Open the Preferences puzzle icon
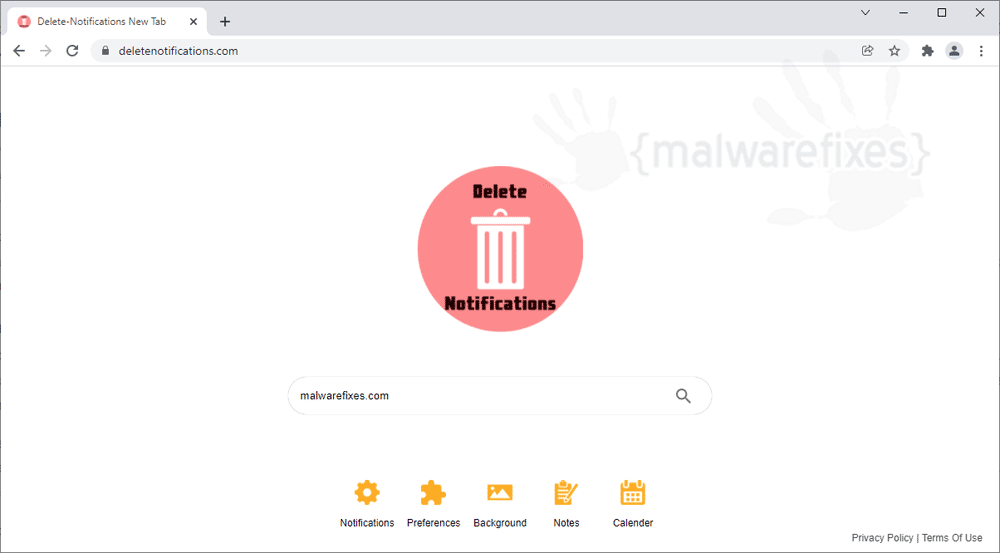Image resolution: width=1000 pixels, height=553 pixels. tap(433, 492)
